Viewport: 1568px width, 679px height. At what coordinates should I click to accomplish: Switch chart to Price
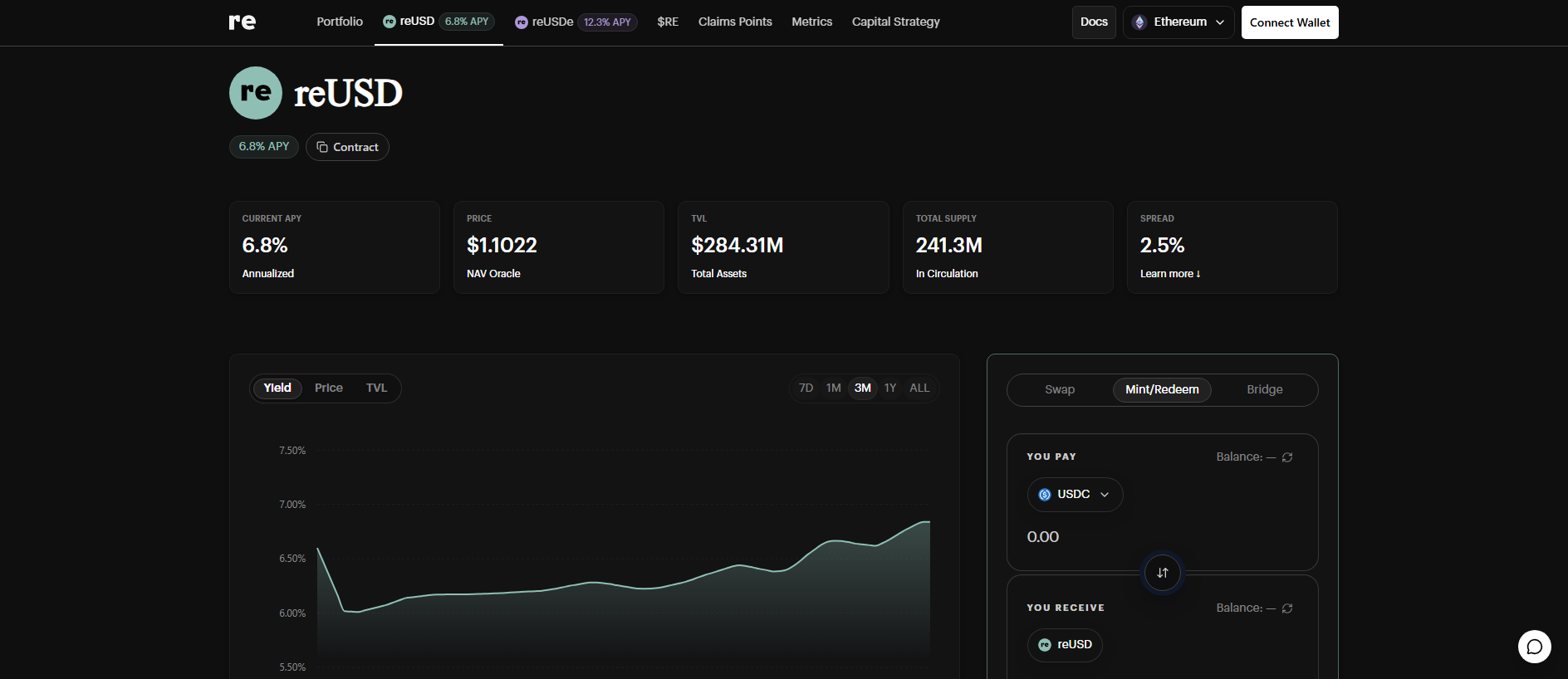coord(329,388)
